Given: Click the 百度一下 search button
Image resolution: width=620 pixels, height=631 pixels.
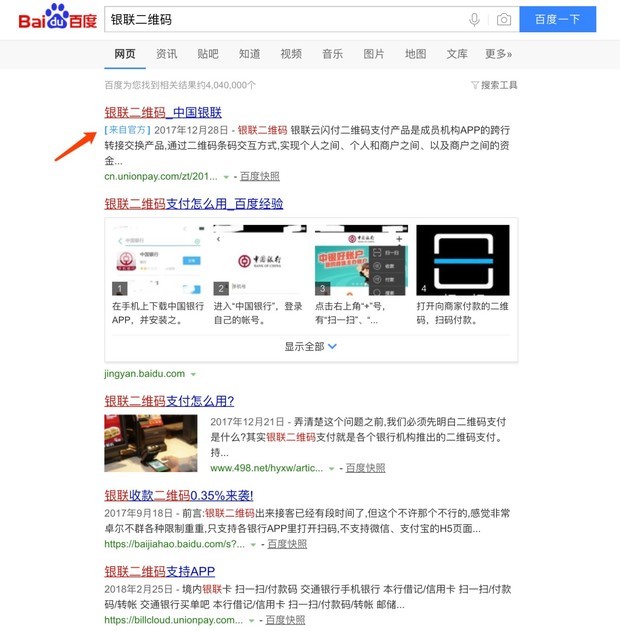Looking at the screenshot, I should click(558, 19).
